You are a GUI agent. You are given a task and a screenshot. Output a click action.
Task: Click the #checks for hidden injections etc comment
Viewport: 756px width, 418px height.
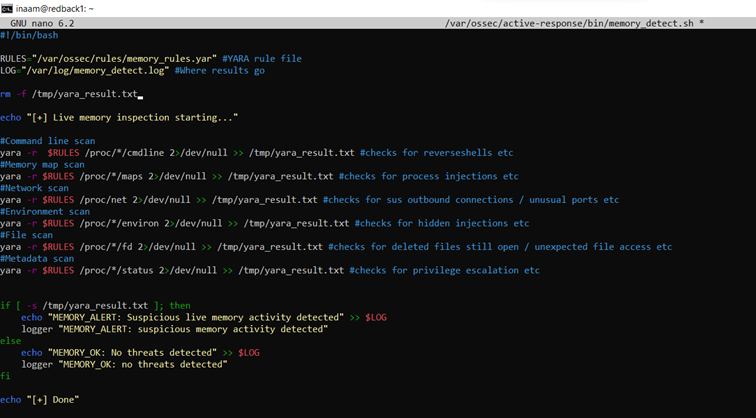(442, 224)
